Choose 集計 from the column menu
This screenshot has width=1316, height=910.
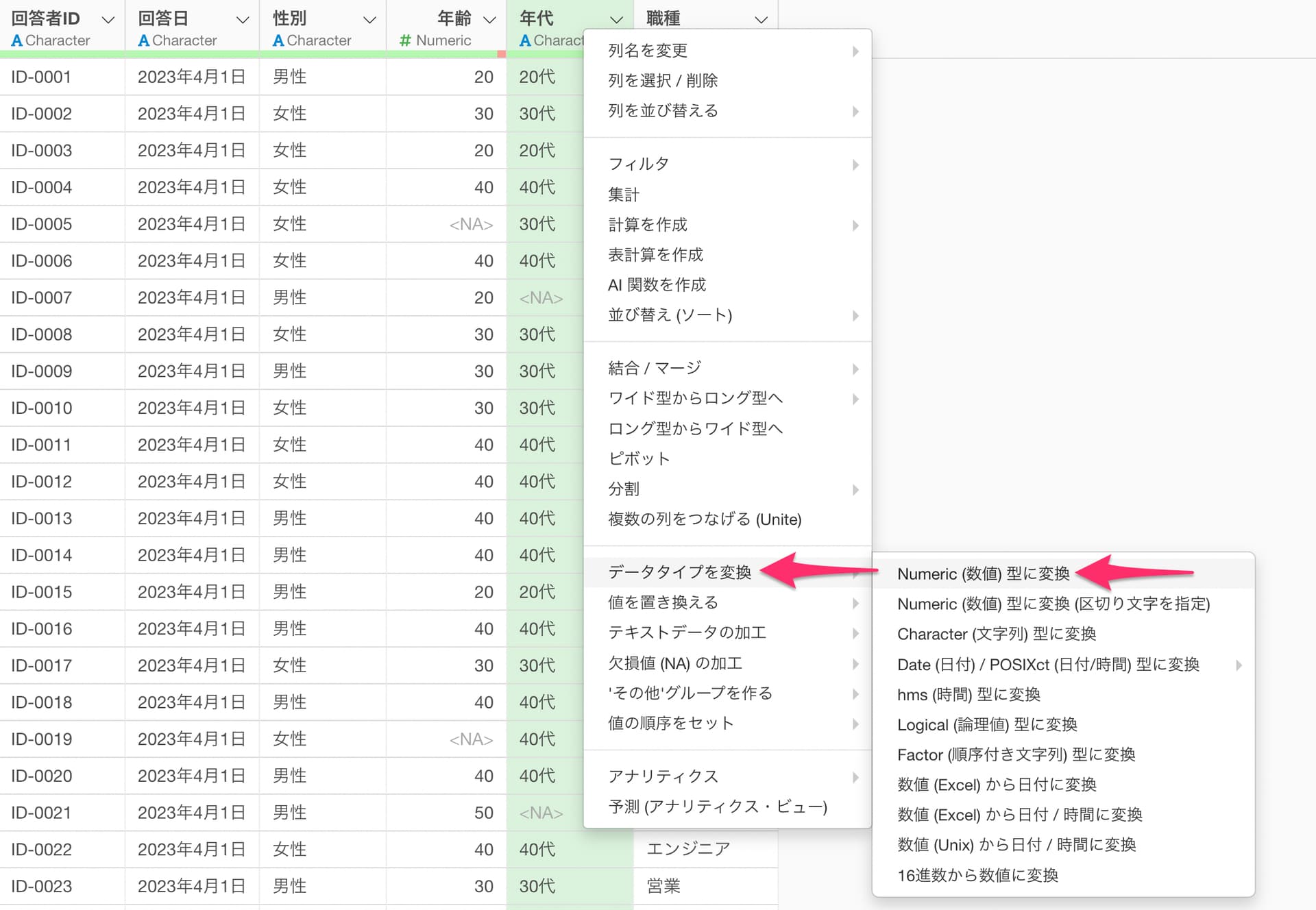[623, 195]
